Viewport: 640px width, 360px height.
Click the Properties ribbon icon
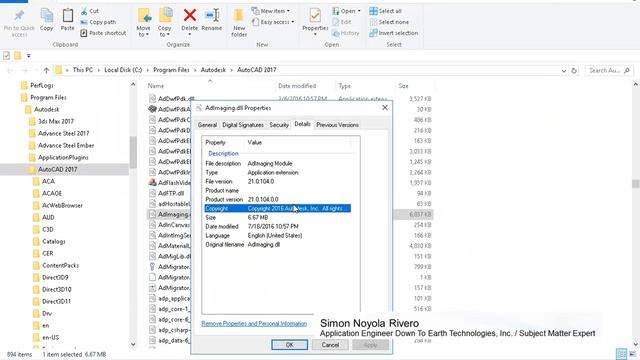(315, 16)
